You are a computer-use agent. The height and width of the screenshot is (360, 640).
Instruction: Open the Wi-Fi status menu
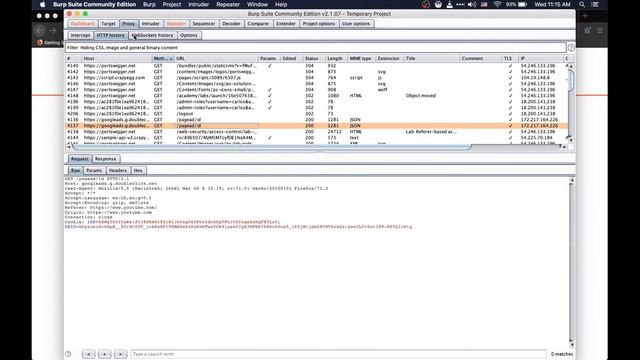(497, 4)
